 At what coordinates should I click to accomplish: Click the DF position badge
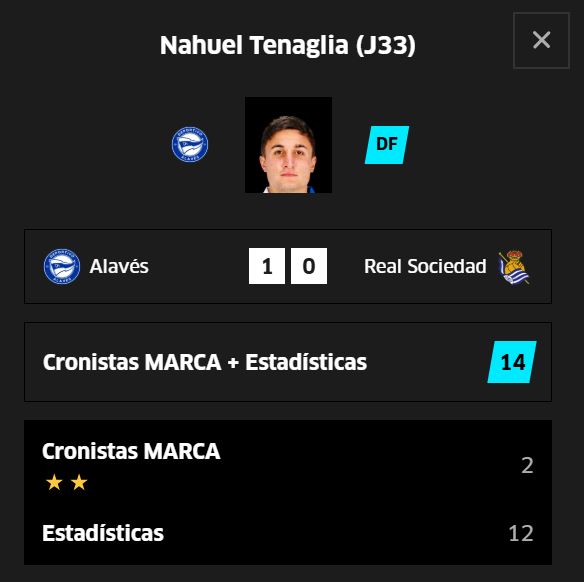click(387, 145)
